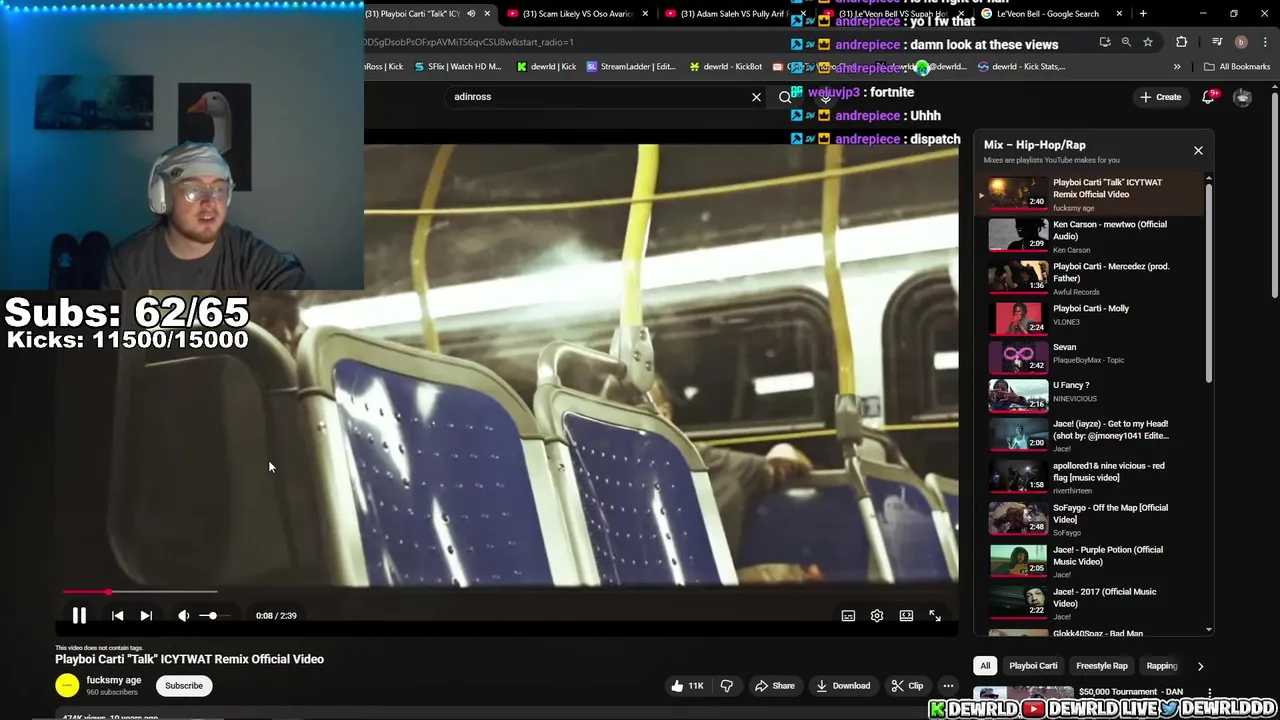
Task: Open YouTube notifications bell
Action: click(1208, 97)
